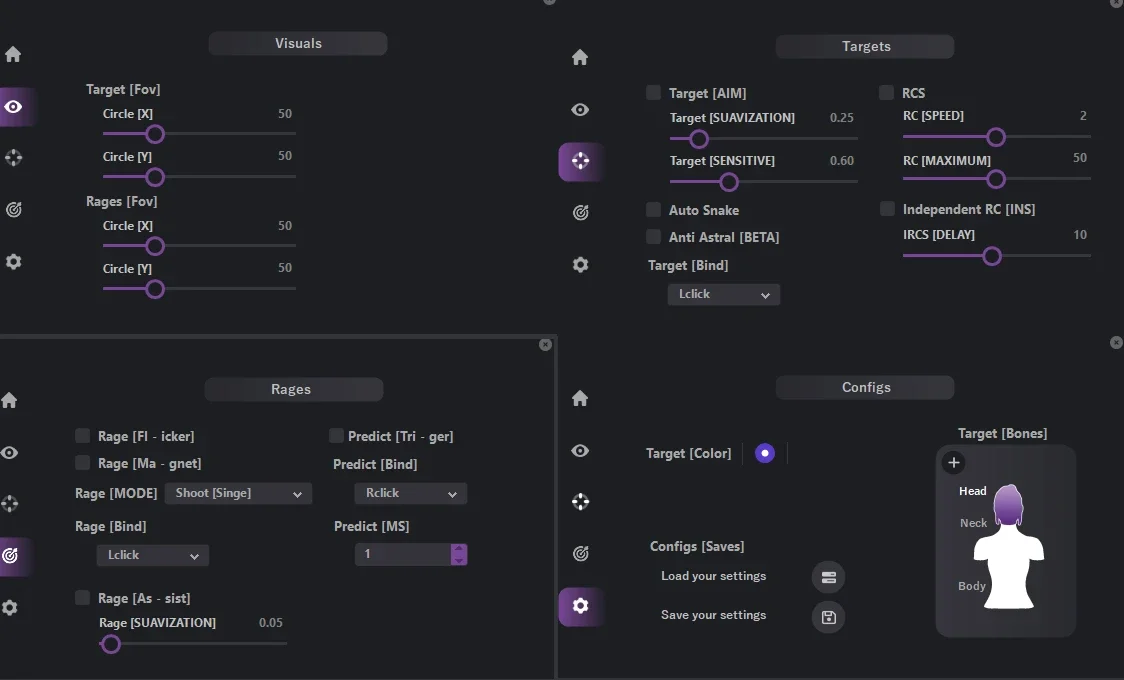This screenshot has width=1124, height=680.
Task: Select the crosshair icon in the Visuals panel sidebar
Action: point(14,158)
